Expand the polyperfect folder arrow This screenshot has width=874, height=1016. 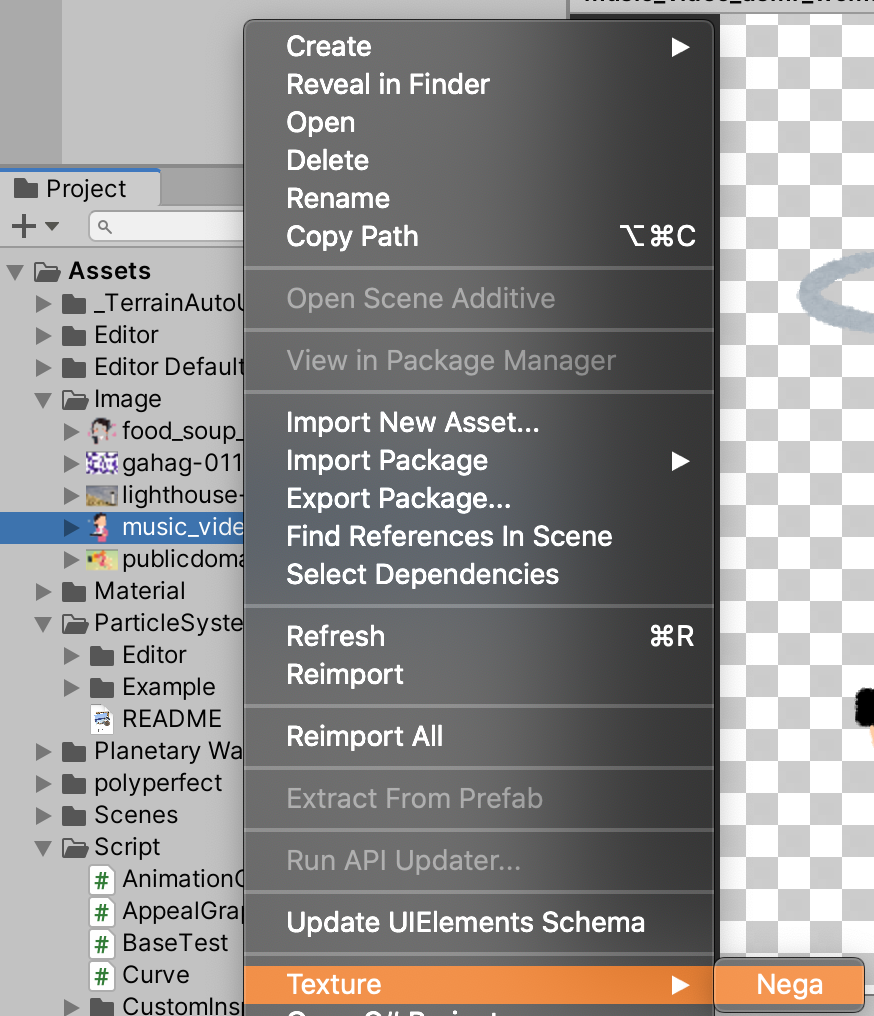43,783
